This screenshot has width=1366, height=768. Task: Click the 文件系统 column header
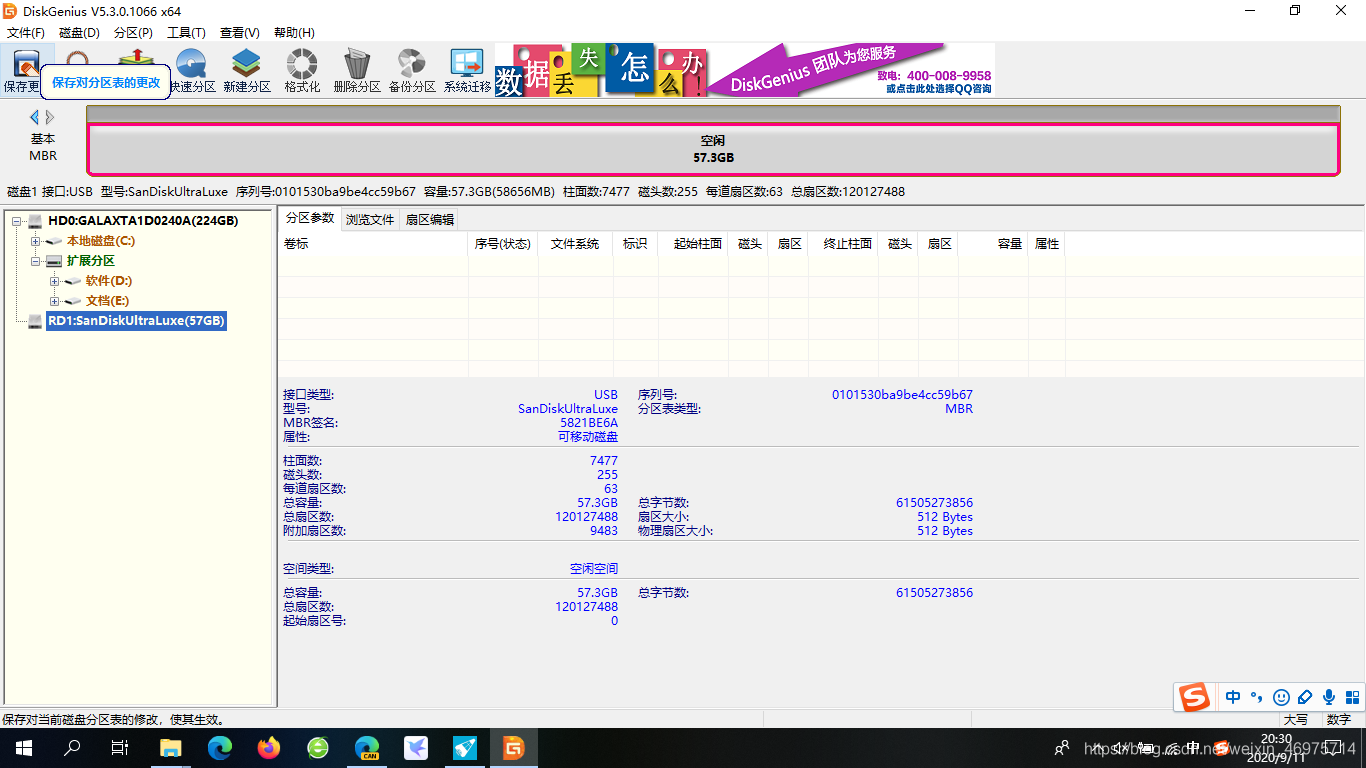[x=575, y=244]
